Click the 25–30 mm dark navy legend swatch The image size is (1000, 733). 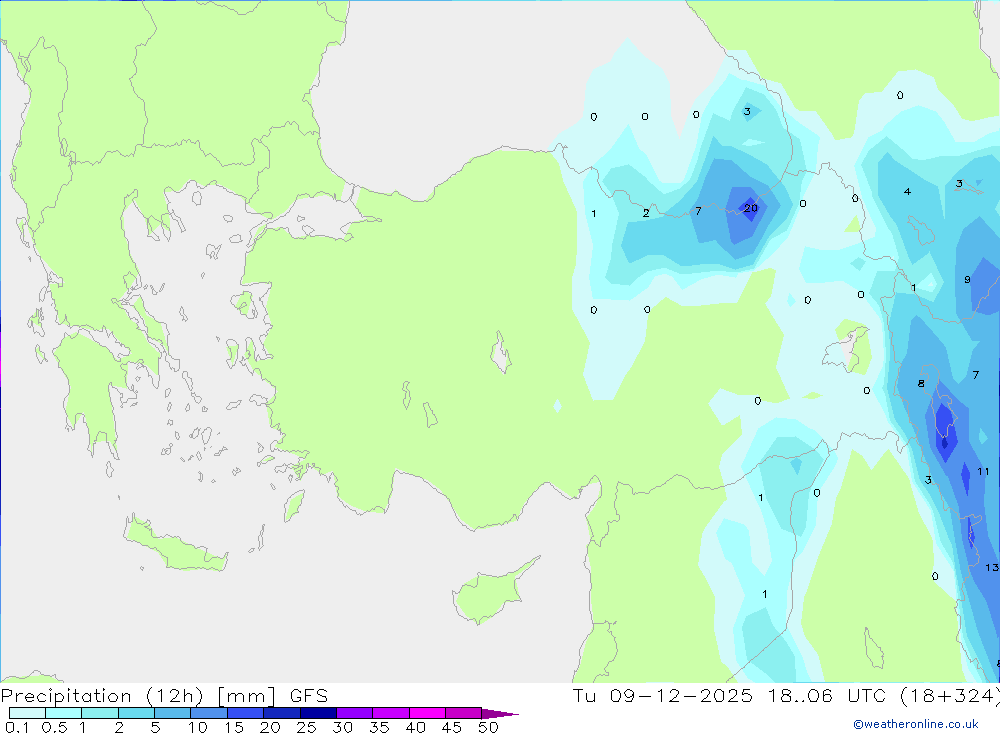(x=318, y=713)
